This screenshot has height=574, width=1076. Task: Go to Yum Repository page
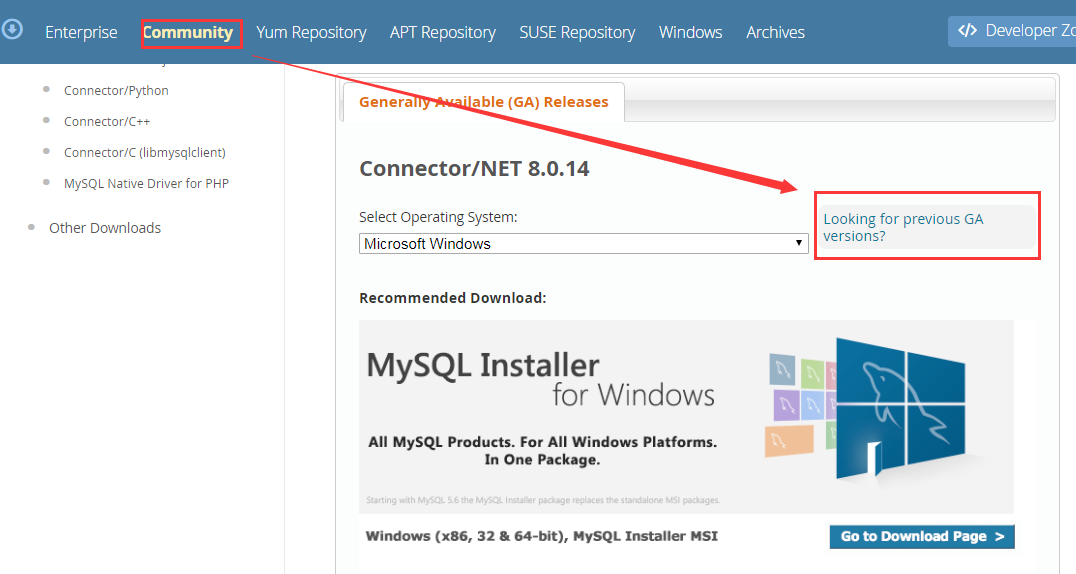tap(311, 32)
